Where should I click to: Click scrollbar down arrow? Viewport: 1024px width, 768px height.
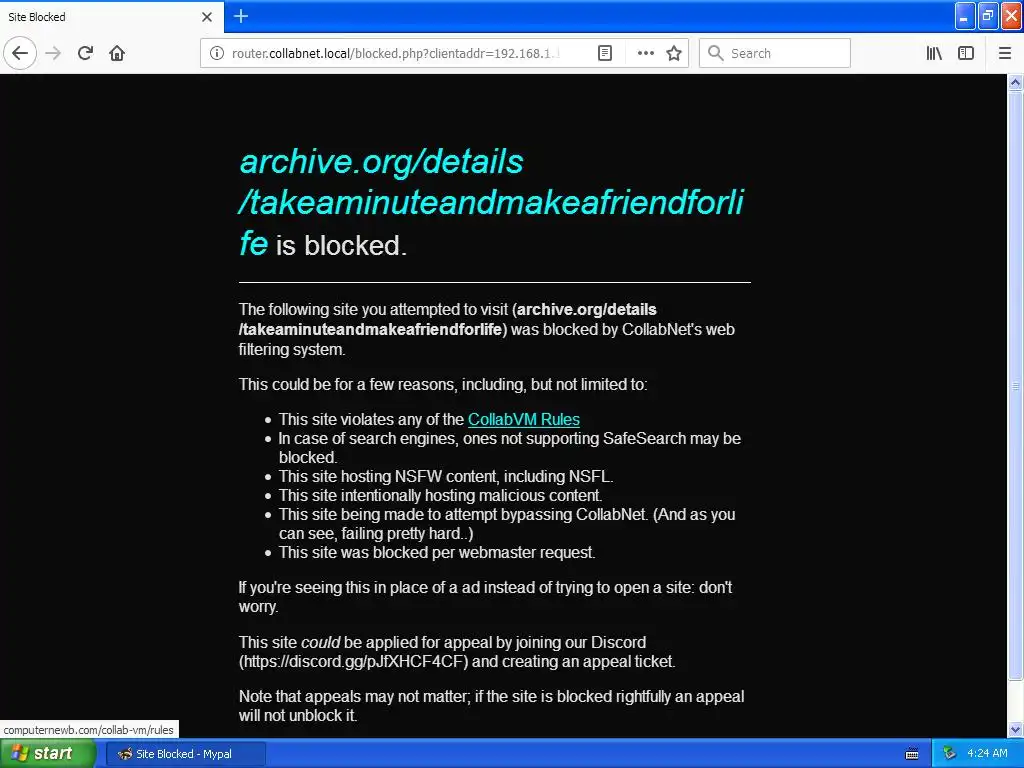coord(1016,729)
